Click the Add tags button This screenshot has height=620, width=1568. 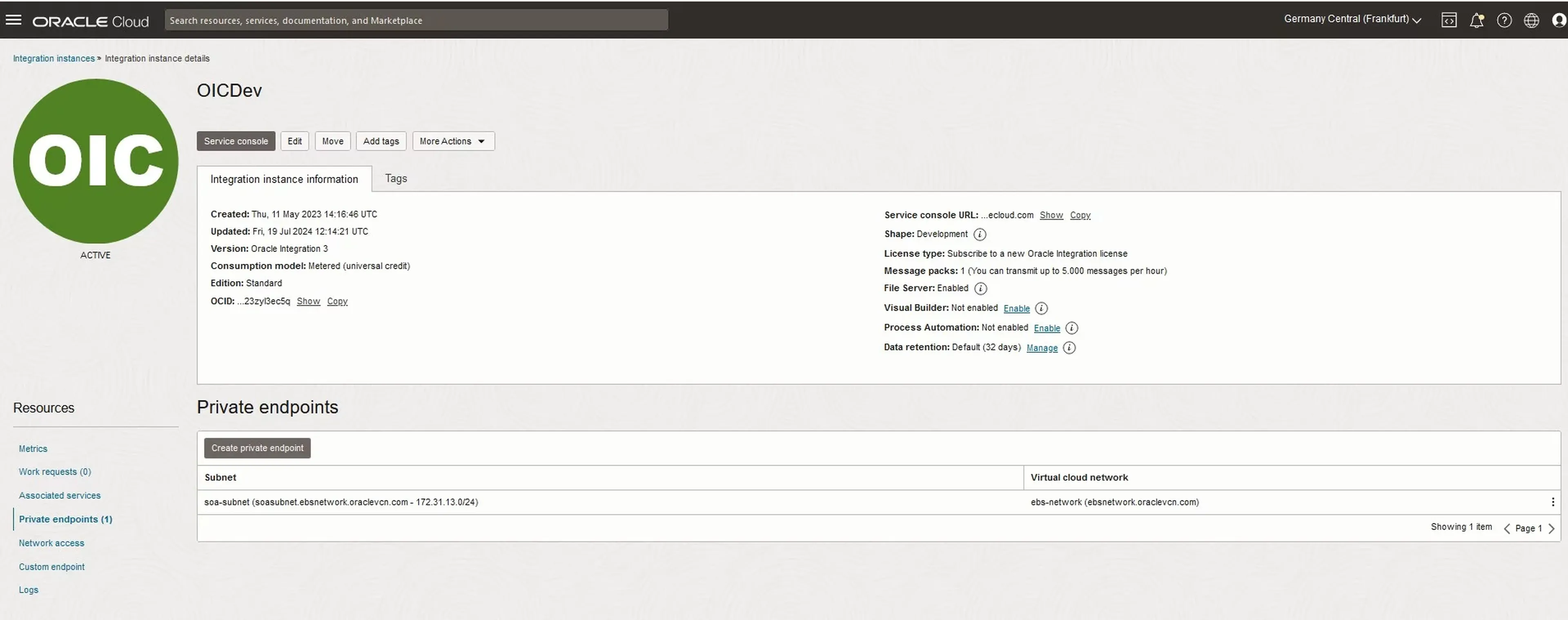point(381,141)
